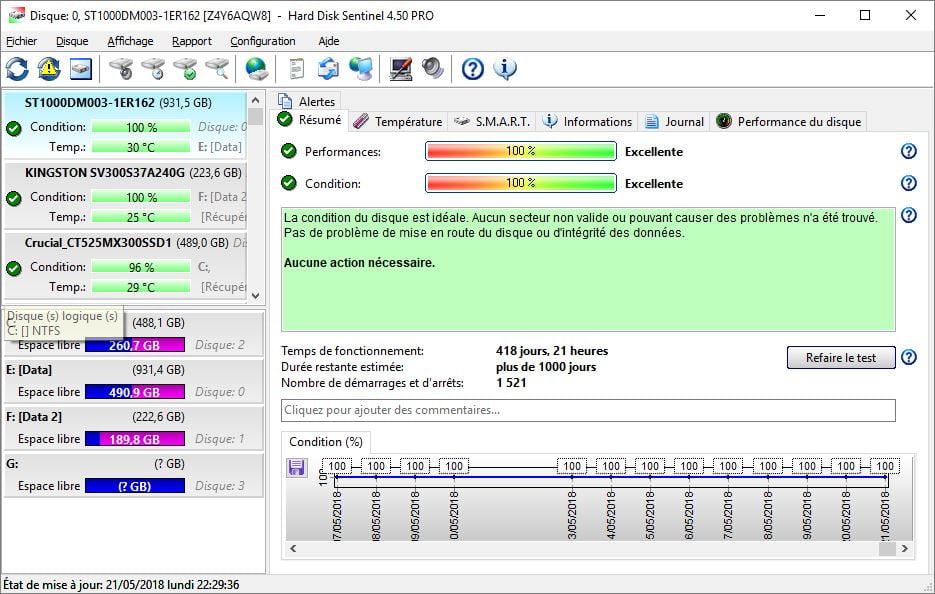Open the Fichier menu
Image resolution: width=935 pixels, height=594 pixels.
pos(21,41)
